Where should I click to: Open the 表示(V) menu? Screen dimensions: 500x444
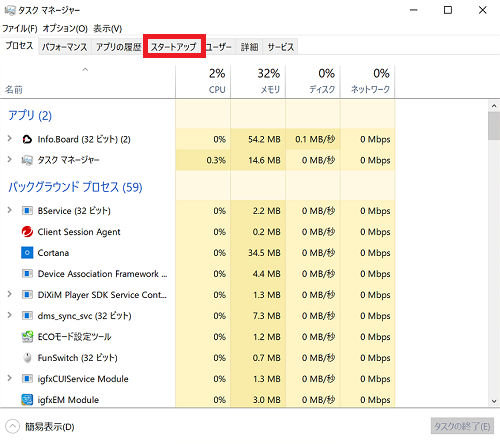[107, 29]
